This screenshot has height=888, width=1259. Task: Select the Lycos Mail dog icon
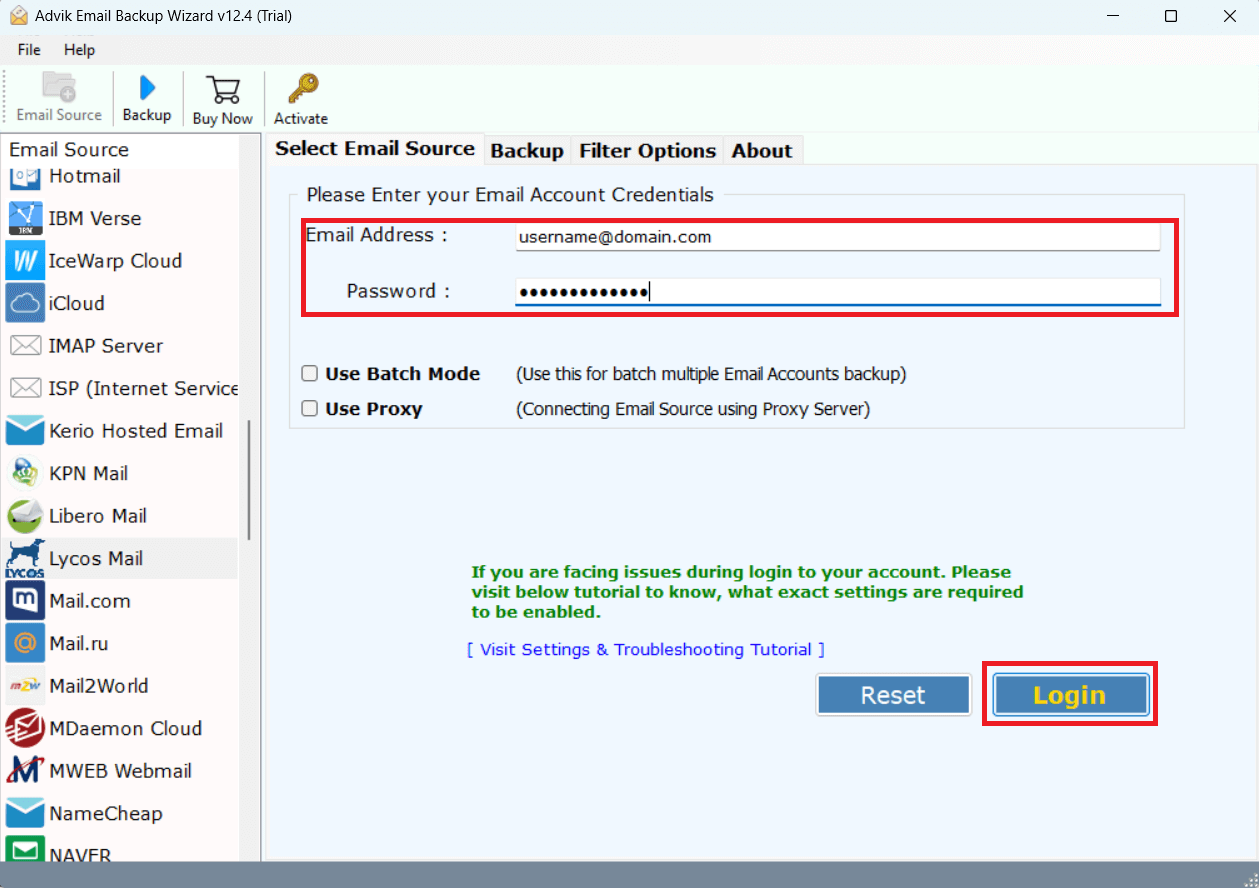[25, 558]
